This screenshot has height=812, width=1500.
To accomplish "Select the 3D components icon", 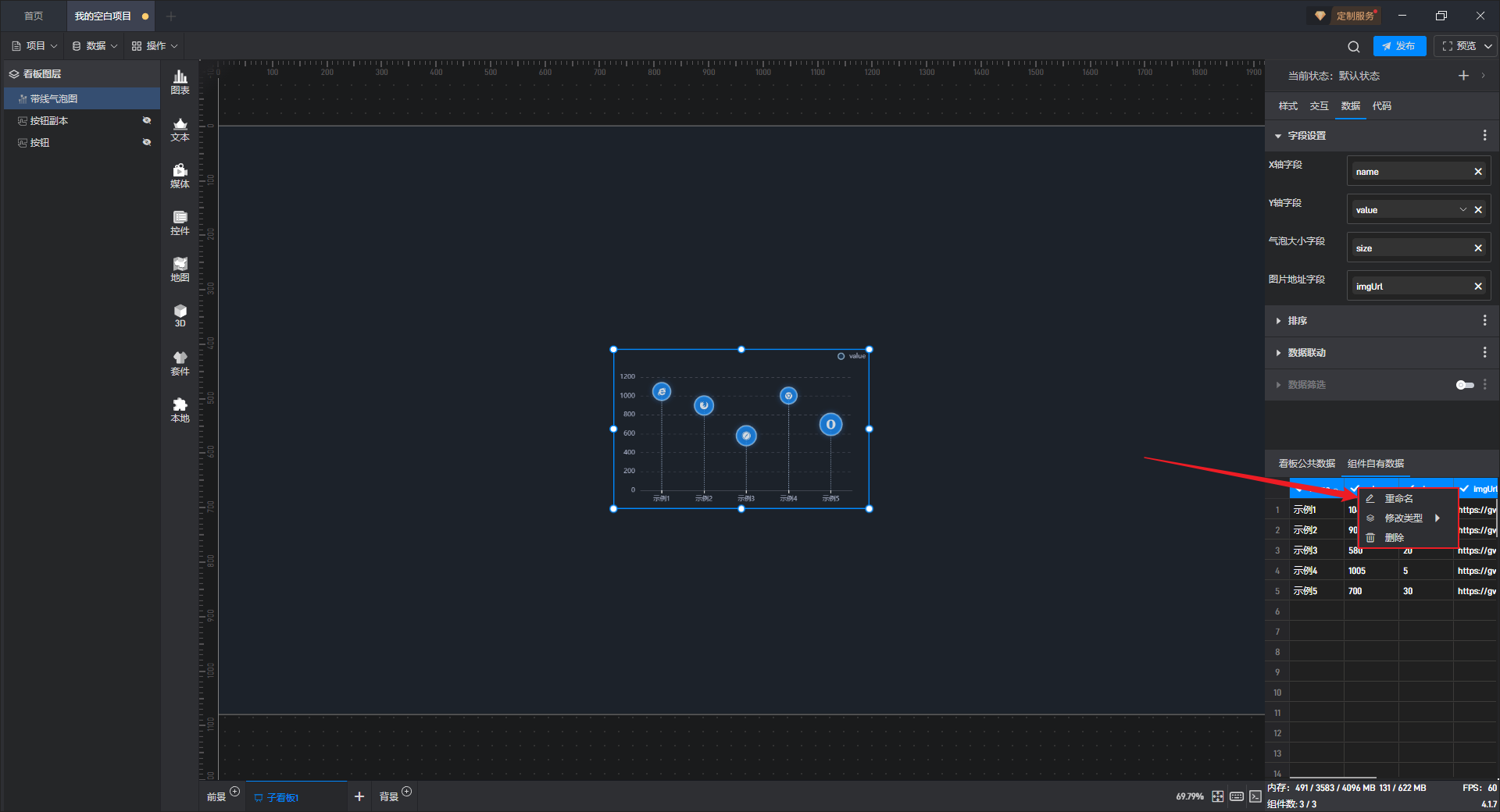I will [180, 315].
